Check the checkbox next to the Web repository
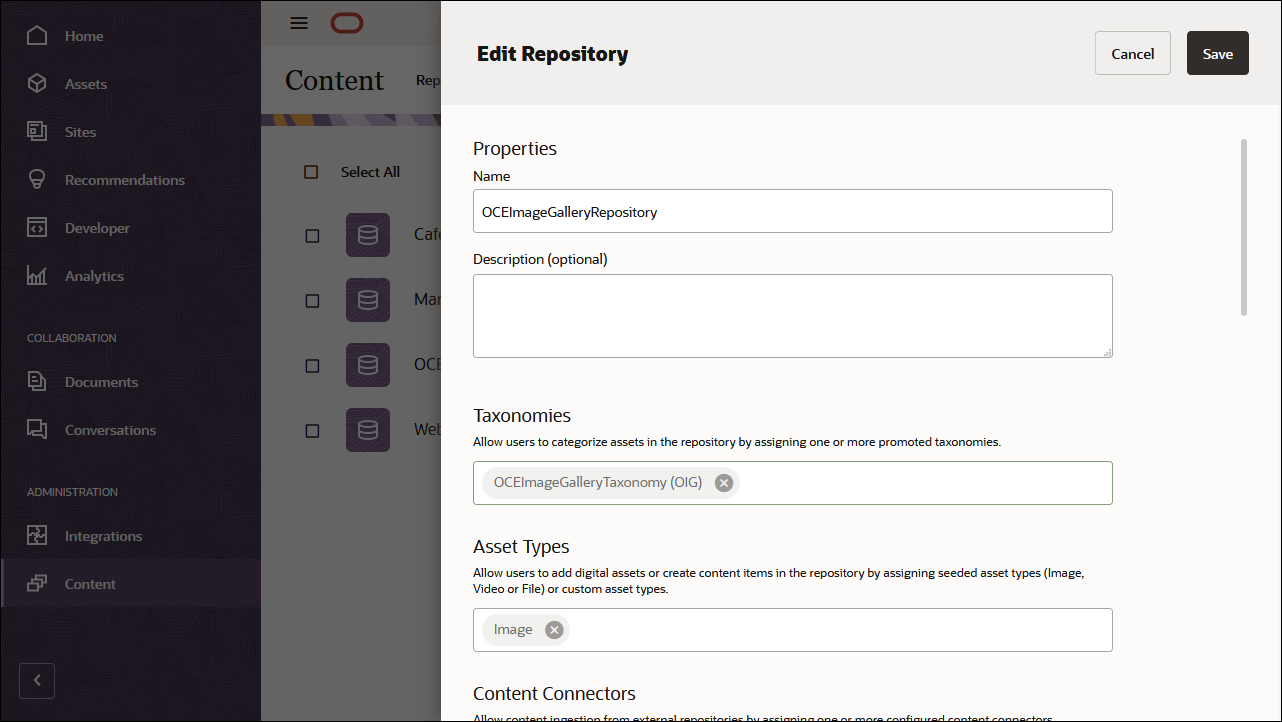 (x=311, y=429)
